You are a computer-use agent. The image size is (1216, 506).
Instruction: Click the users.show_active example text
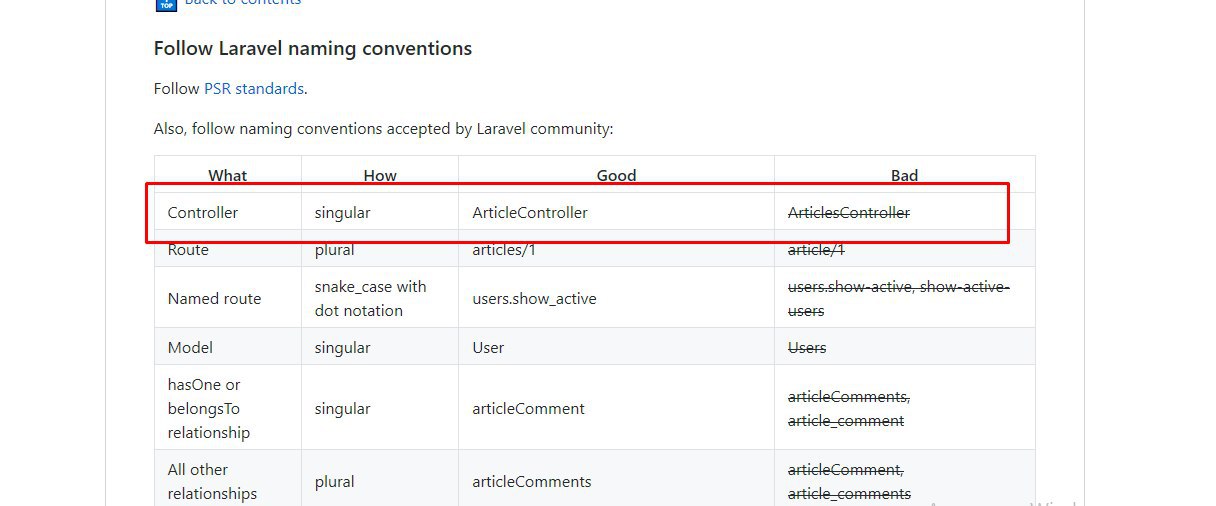[534, 299]
